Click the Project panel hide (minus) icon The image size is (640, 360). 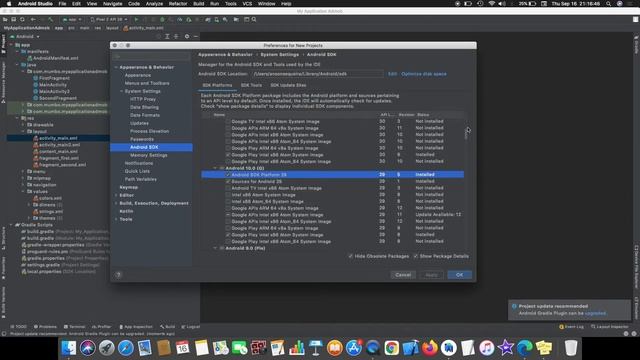click(196, 36)
